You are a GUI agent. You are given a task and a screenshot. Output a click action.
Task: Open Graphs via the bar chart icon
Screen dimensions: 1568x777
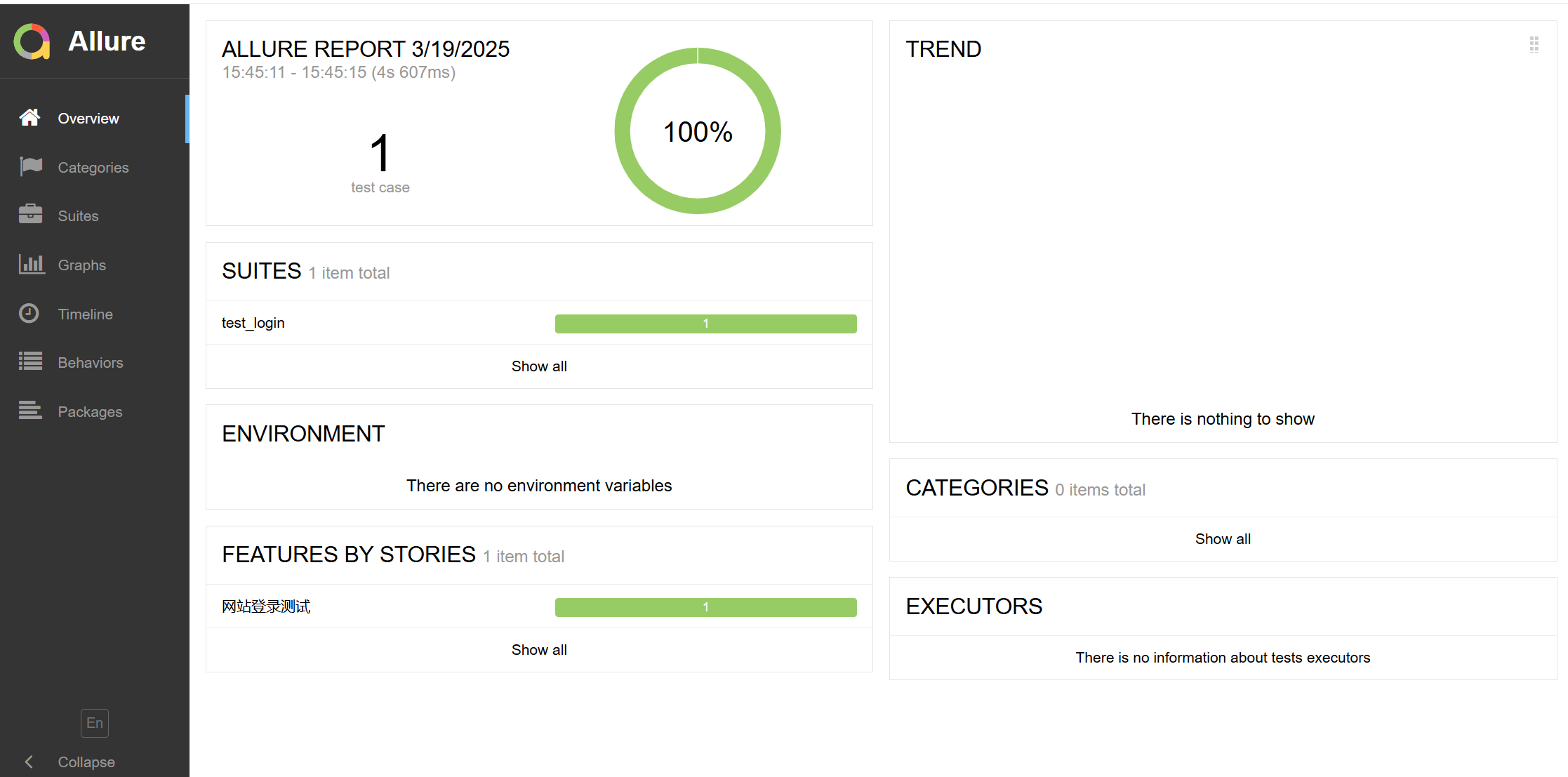(32, 264)
